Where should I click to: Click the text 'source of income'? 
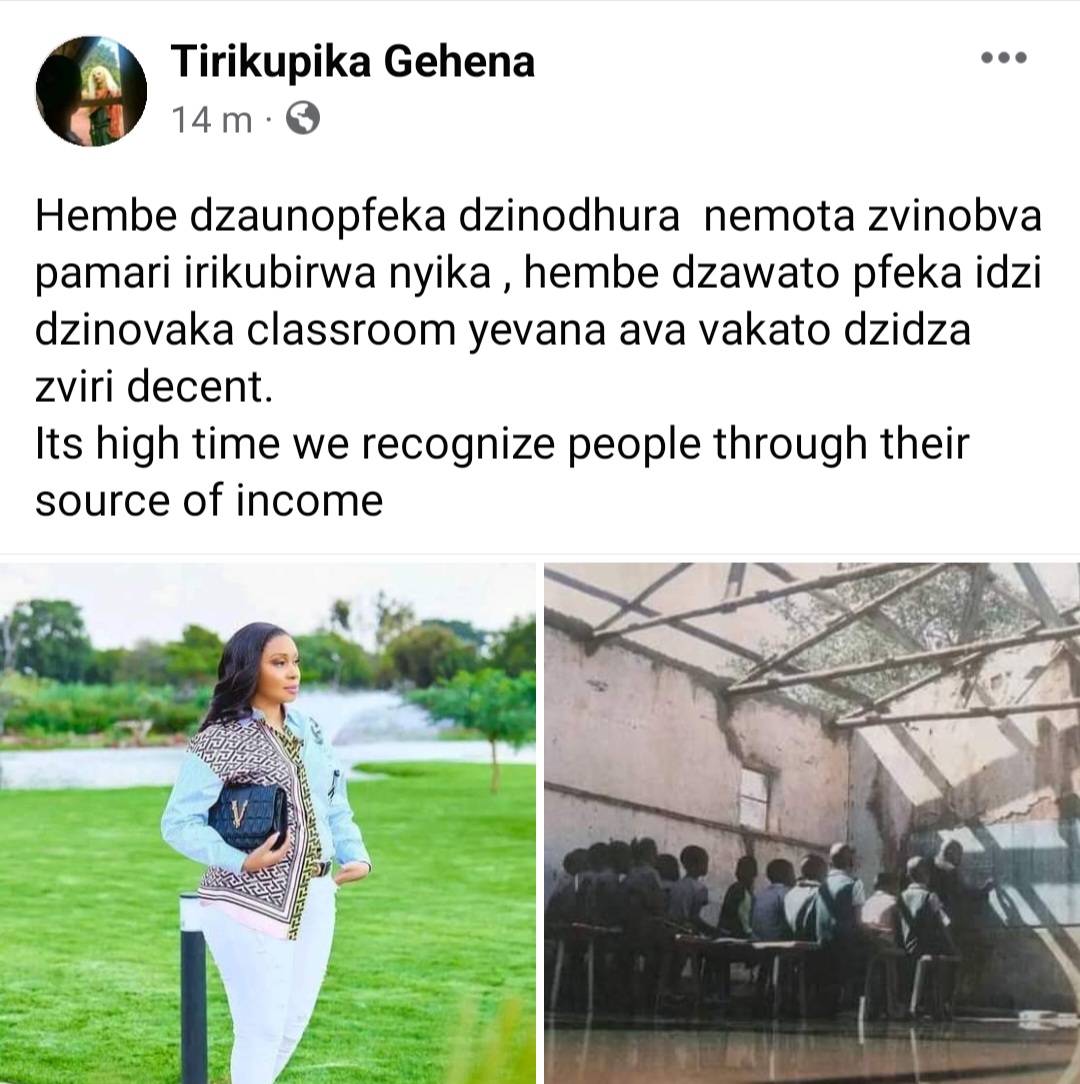coord(209,501)
